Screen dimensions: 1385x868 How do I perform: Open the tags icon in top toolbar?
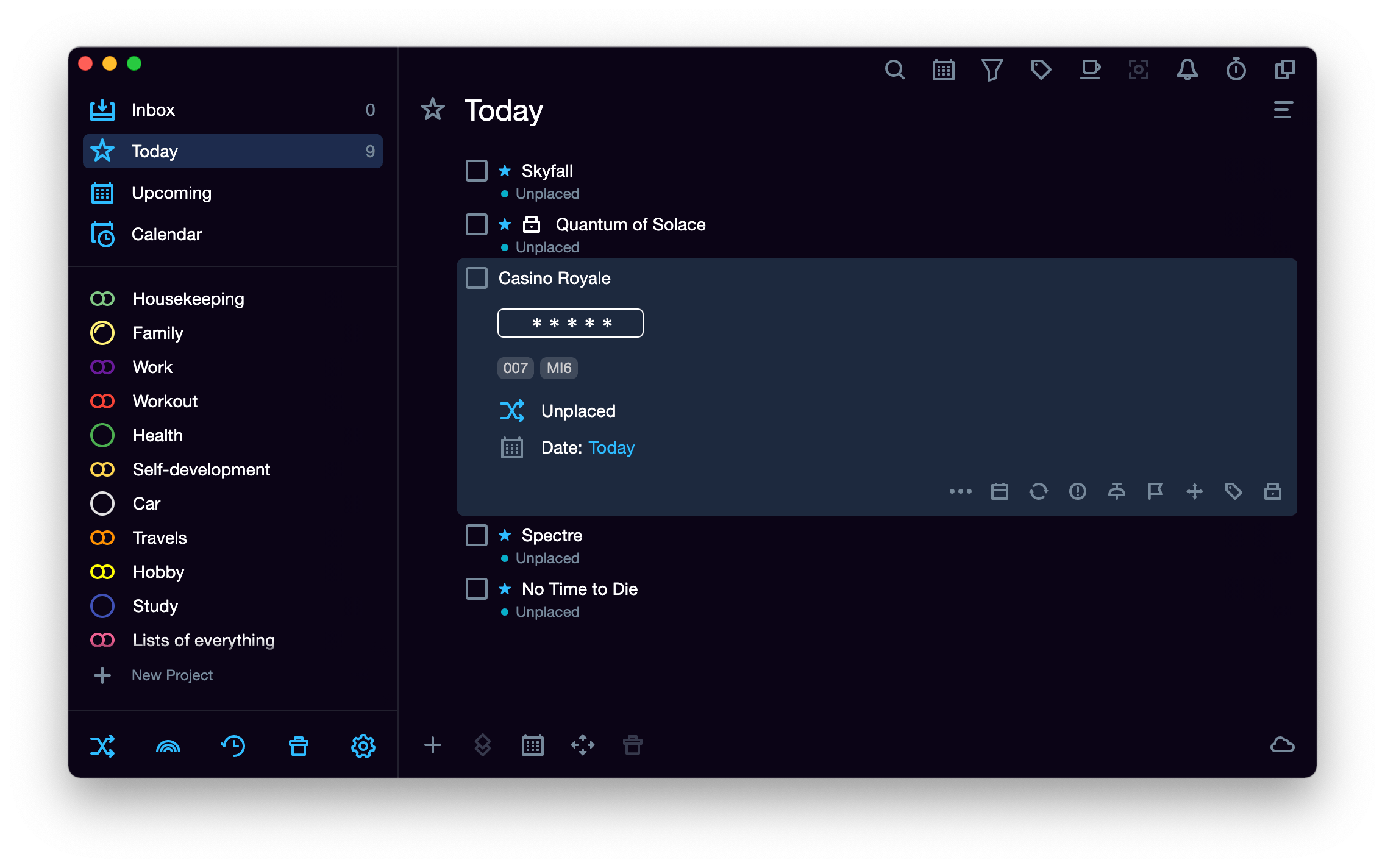(1041, 70)
